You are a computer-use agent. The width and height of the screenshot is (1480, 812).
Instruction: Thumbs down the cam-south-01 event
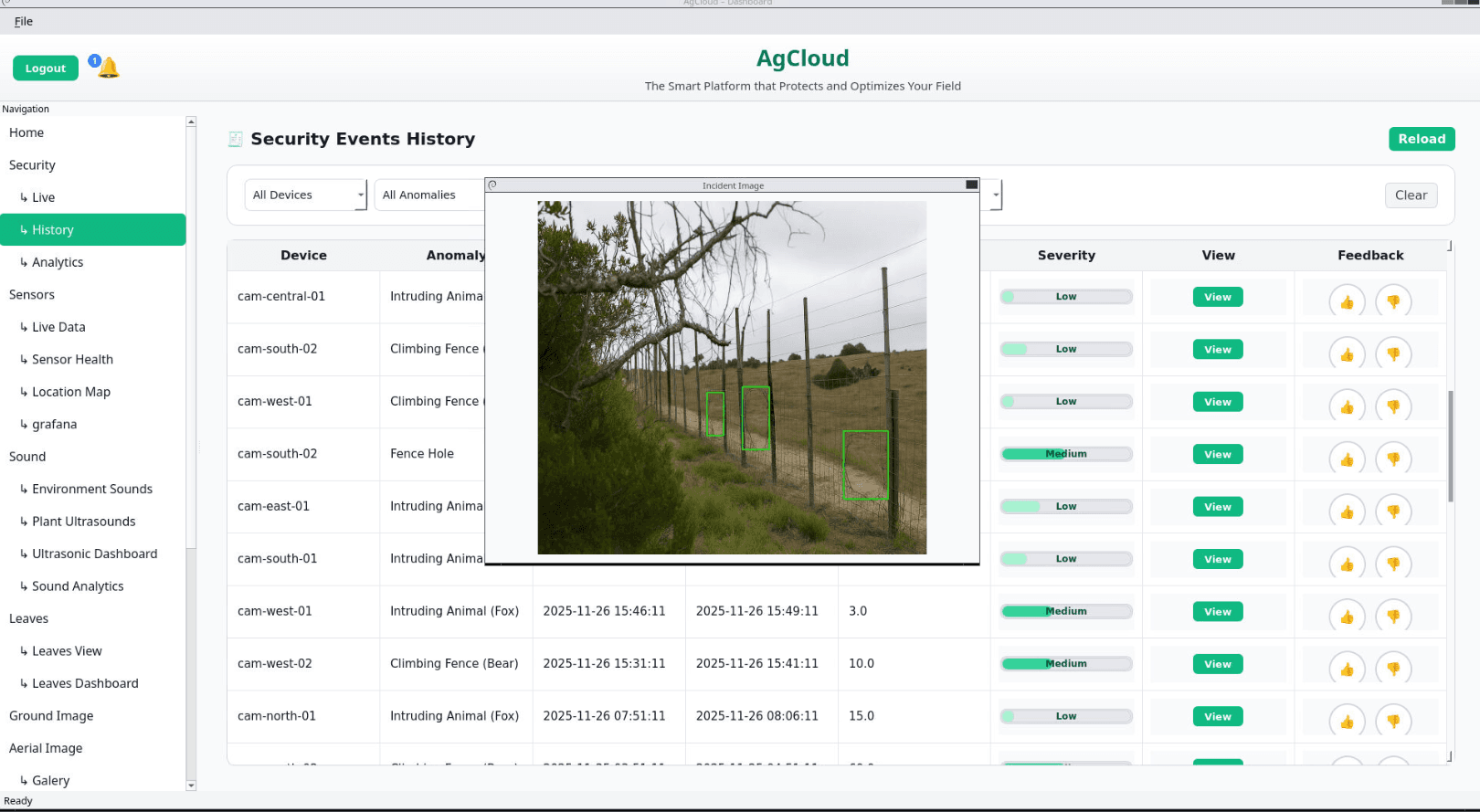[1393, 564]
